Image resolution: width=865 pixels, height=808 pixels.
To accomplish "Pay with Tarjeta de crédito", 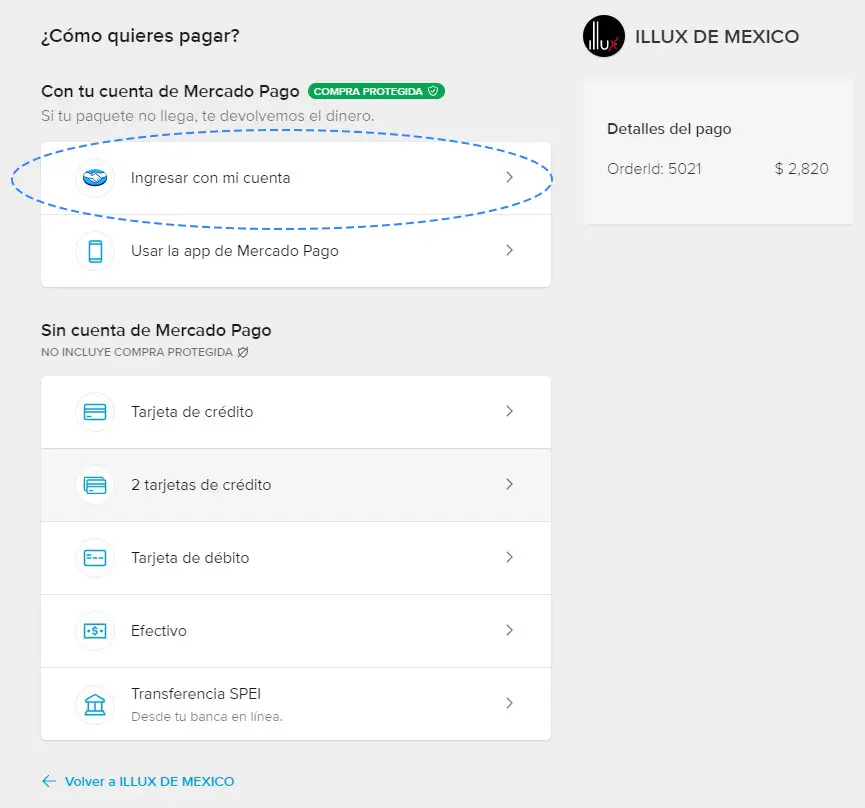I will 296,412.
